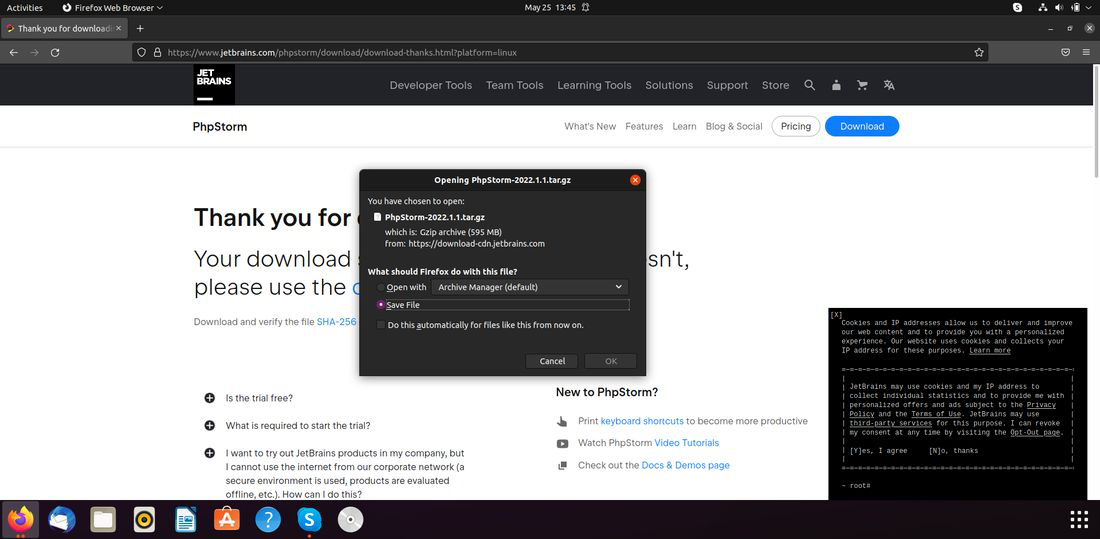1100x539 pixels.
Task: Open the Learn link in PhpStorm nav
Action: [684, 126]
